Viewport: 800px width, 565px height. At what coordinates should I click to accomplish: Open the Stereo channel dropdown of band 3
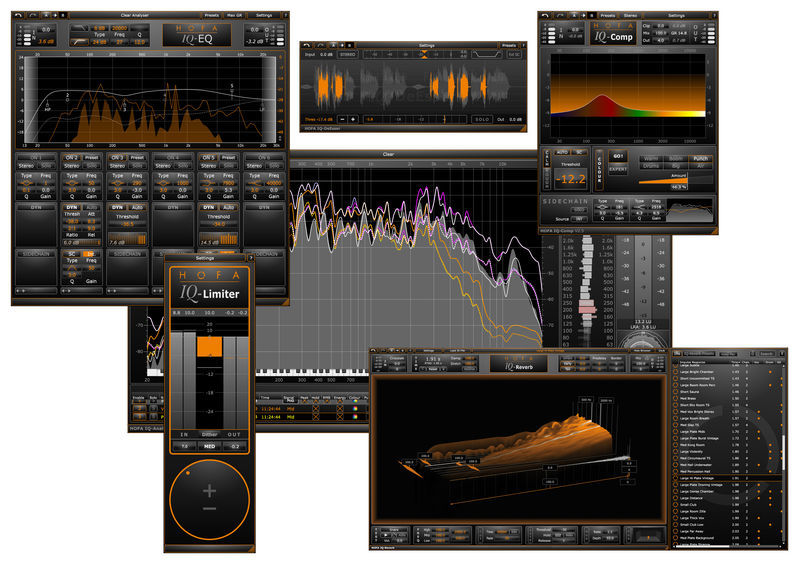coord(117,166)
